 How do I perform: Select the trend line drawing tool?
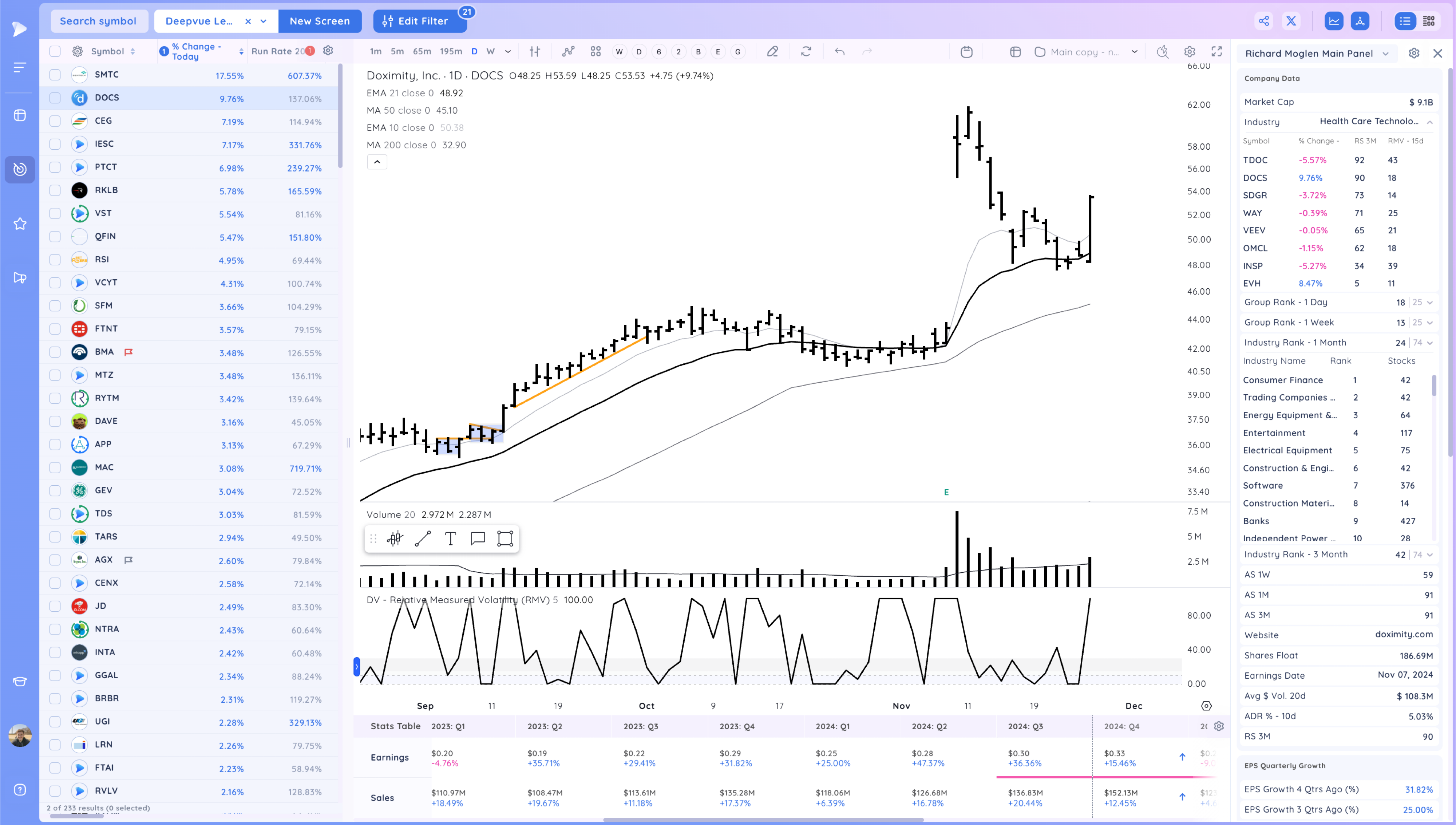point(423,538)
